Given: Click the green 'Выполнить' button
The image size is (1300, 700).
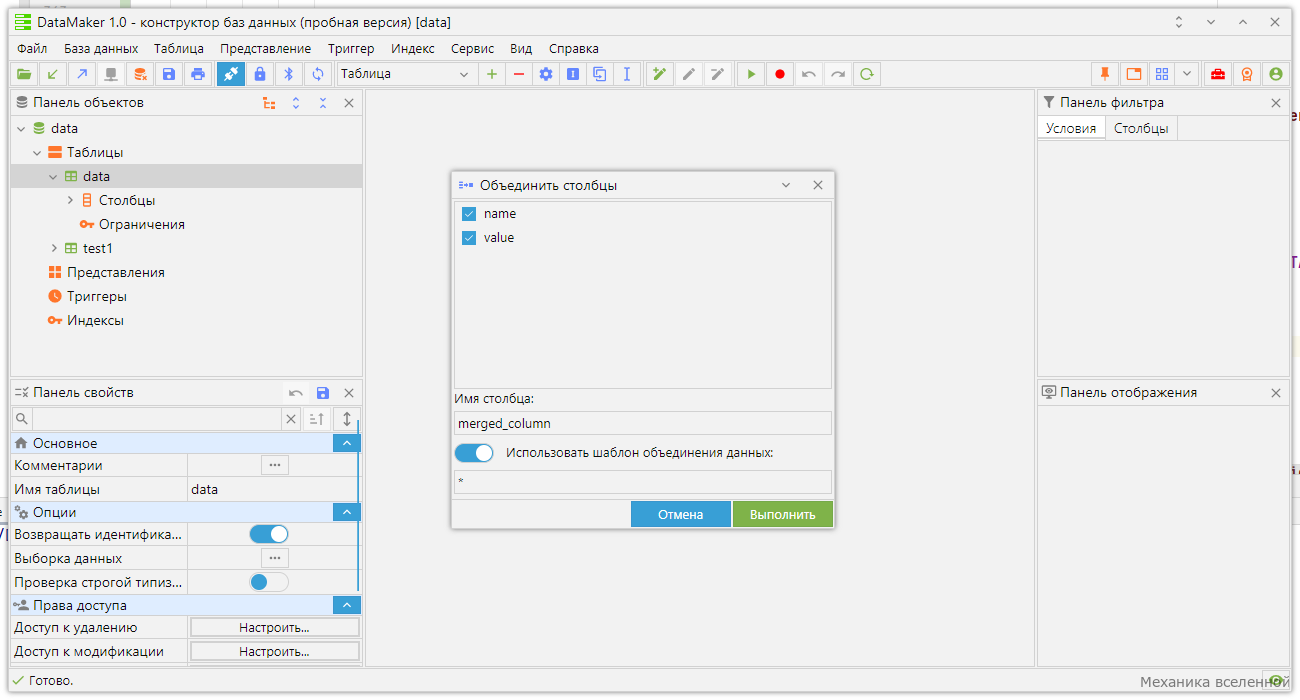Looking at the screenshot, I should [782, 514].
